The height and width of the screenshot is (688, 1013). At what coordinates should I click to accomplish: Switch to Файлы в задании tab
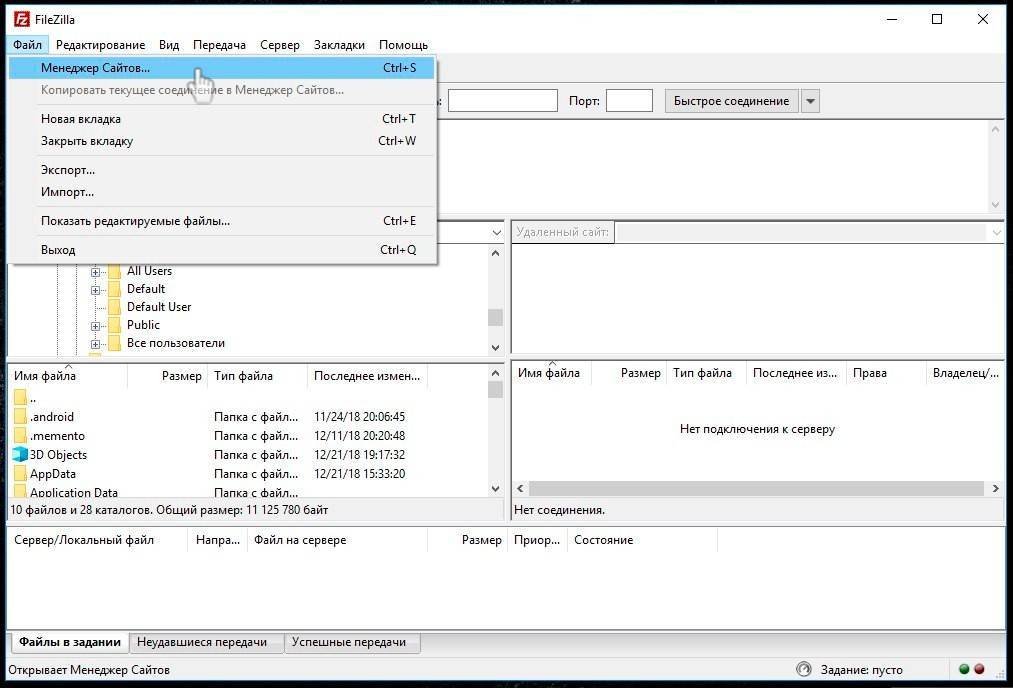tap(70, 642)
